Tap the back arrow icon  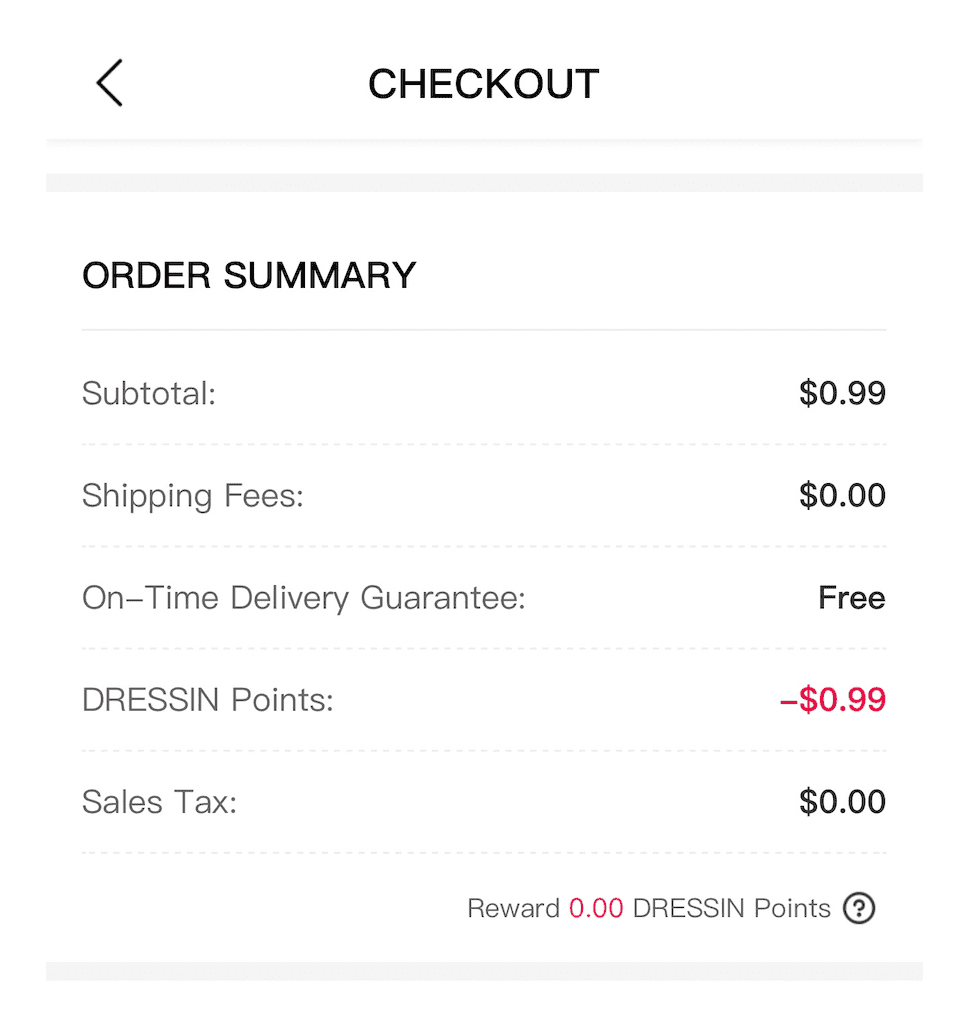click(110, 83)
